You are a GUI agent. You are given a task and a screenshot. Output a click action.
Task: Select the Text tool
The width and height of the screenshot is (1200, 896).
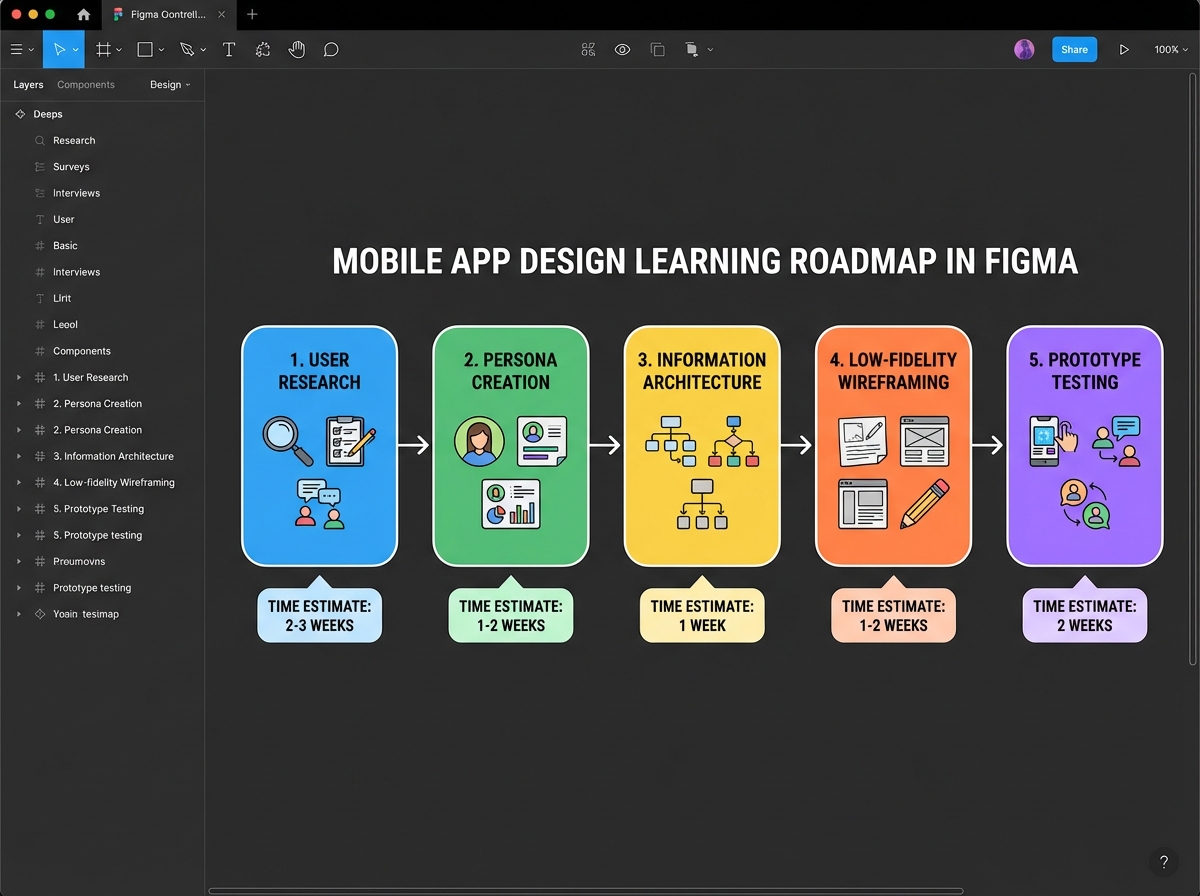(x=229, y=49)
